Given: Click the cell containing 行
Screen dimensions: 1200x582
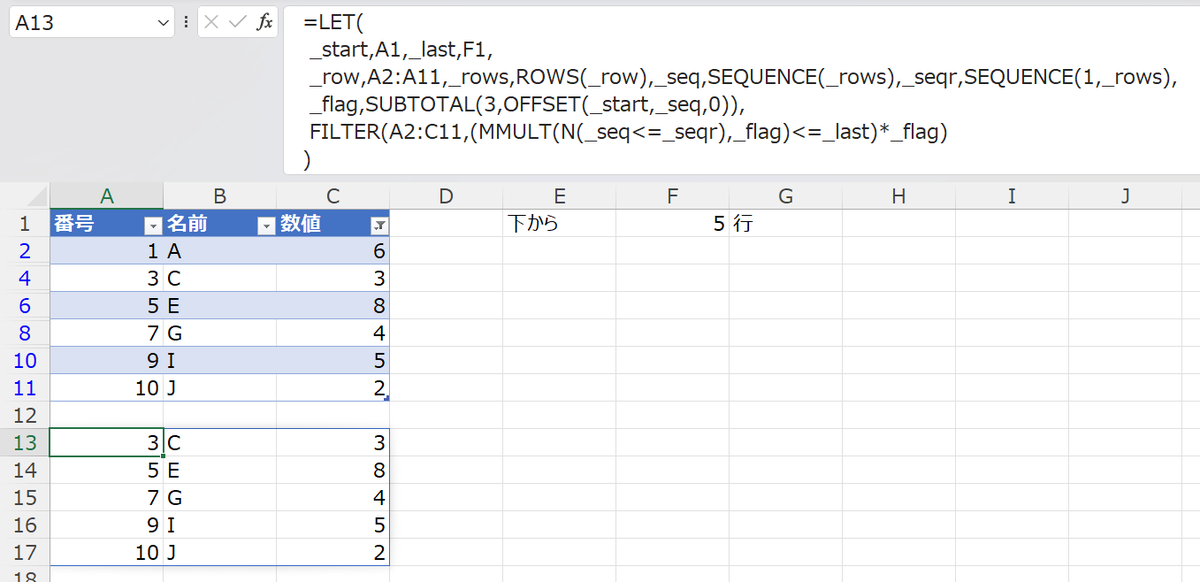Looking at the screenshot, I should coord(785,224).
